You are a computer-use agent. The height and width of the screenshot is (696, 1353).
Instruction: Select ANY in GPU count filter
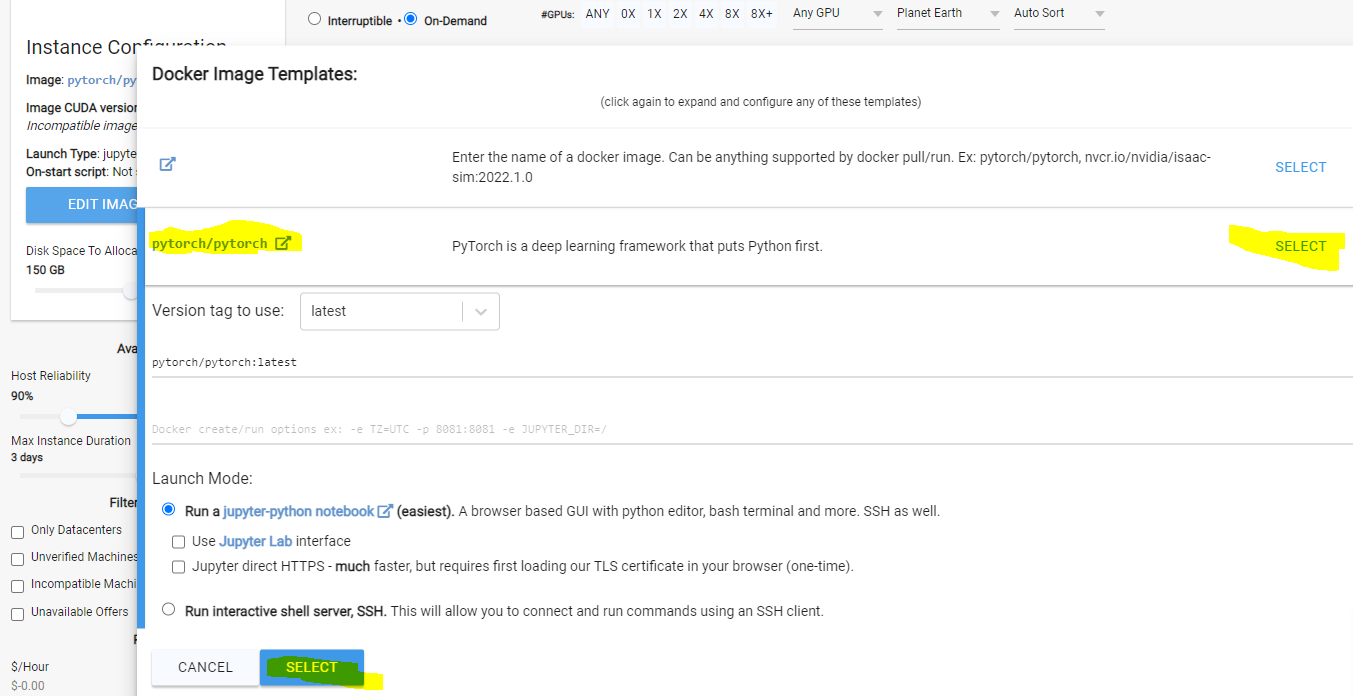598,14
